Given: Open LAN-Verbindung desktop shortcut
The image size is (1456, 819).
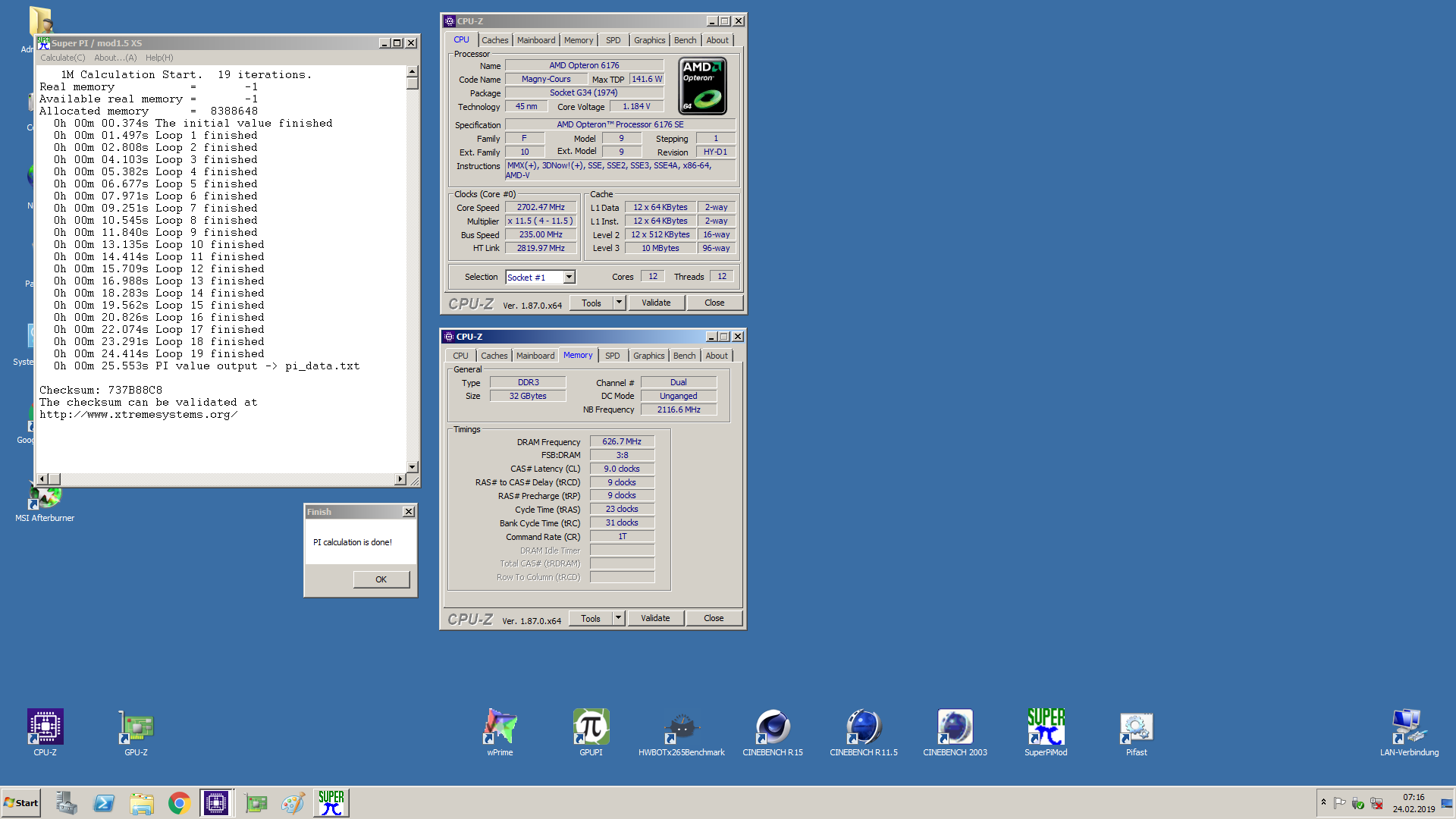Looking at the screenshot, I should [1409, 732].
